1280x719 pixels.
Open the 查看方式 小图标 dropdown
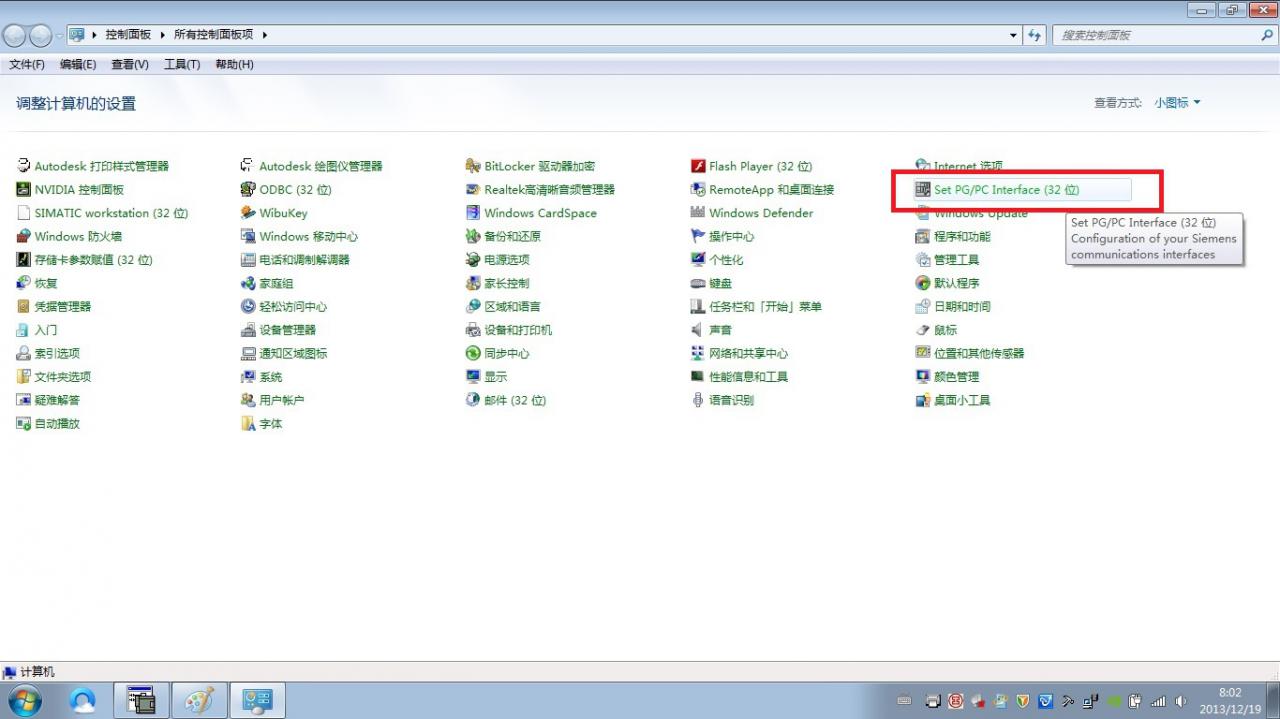(1177, 103)
